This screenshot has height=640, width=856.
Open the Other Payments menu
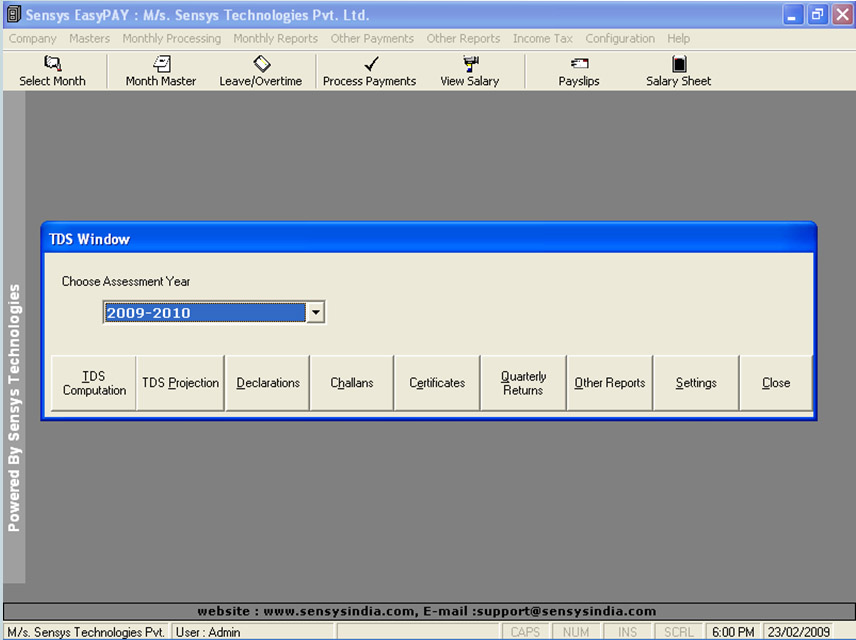372,39
